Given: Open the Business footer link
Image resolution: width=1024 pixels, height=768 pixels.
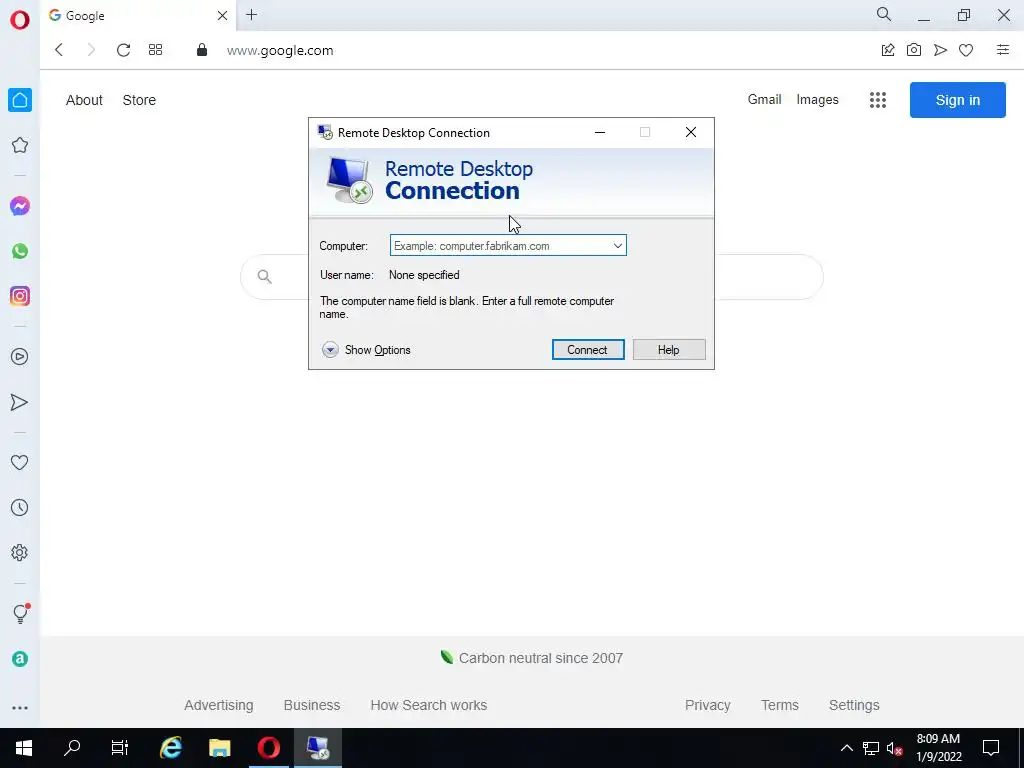Looking at the screenshot, I should pyautogui.click(x=312, y=705).
